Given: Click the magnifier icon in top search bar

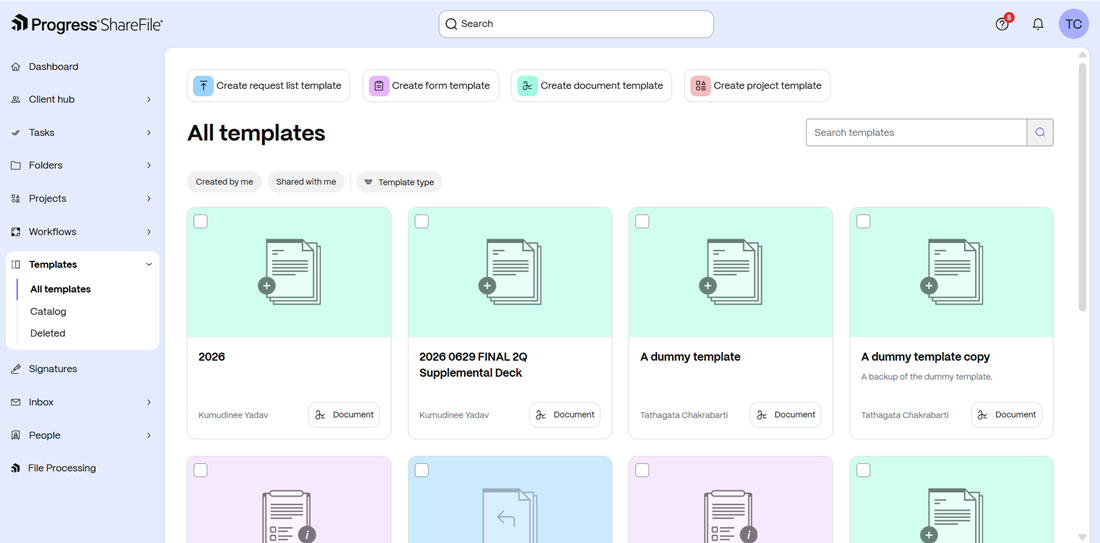Looking at the screenshot, I should point(451,24).
